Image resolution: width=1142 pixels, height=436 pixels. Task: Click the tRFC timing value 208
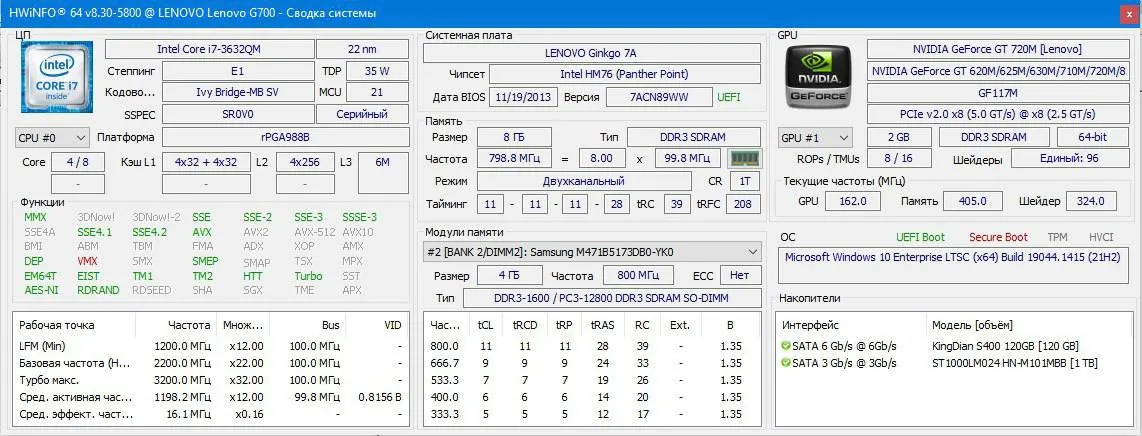[743, 204]
